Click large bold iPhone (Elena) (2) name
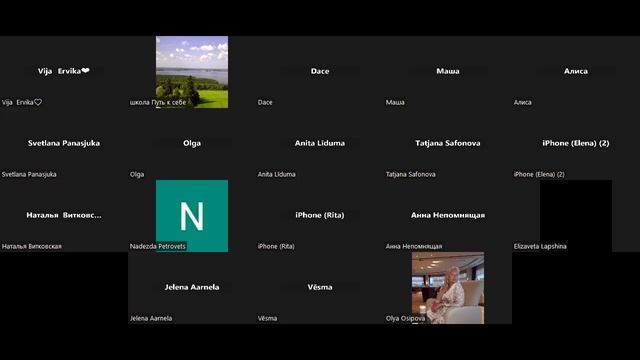This screenshot has height=360, width=640. 576,143
